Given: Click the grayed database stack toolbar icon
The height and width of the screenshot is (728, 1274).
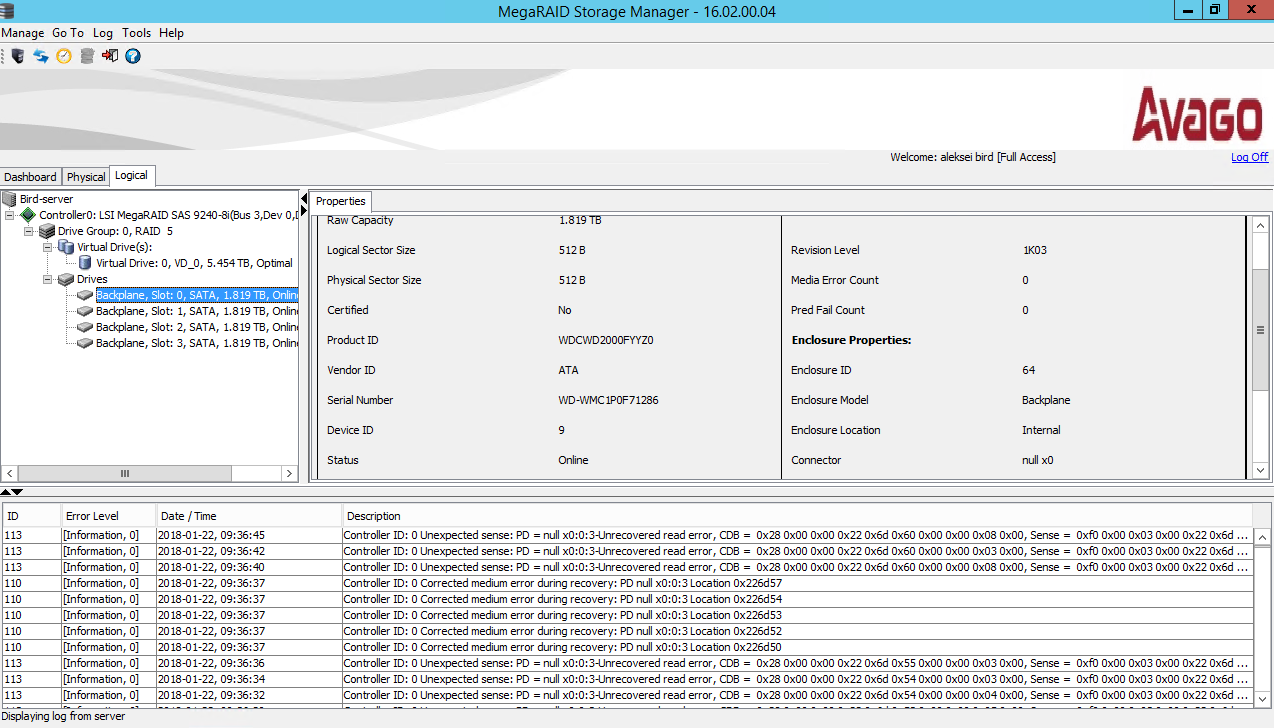Looking at the screenshot, I should pos(87,56).
